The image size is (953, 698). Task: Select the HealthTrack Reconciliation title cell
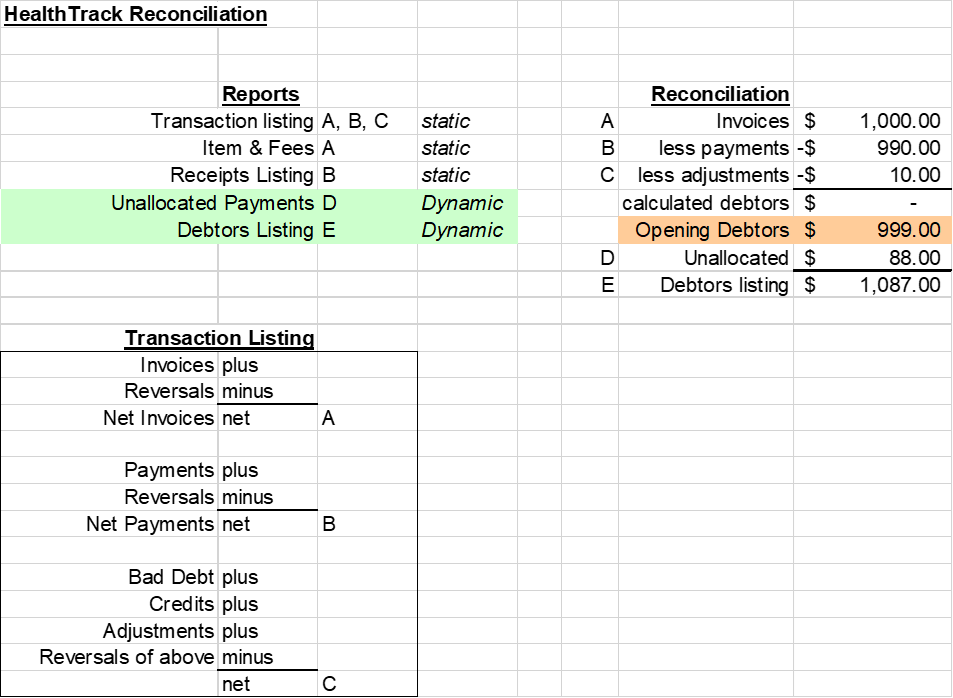136,14
